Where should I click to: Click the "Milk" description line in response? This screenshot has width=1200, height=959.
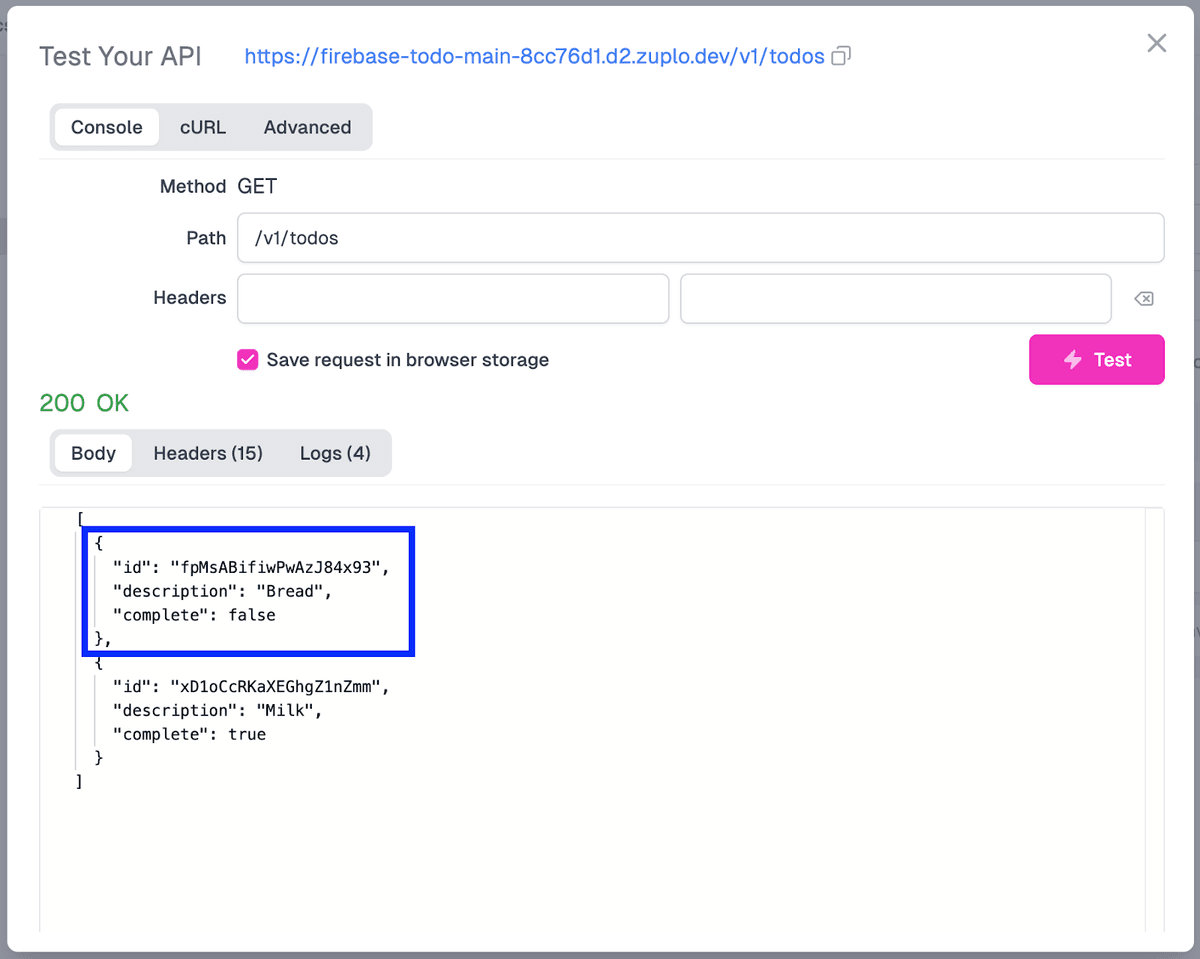pos(217,710)
